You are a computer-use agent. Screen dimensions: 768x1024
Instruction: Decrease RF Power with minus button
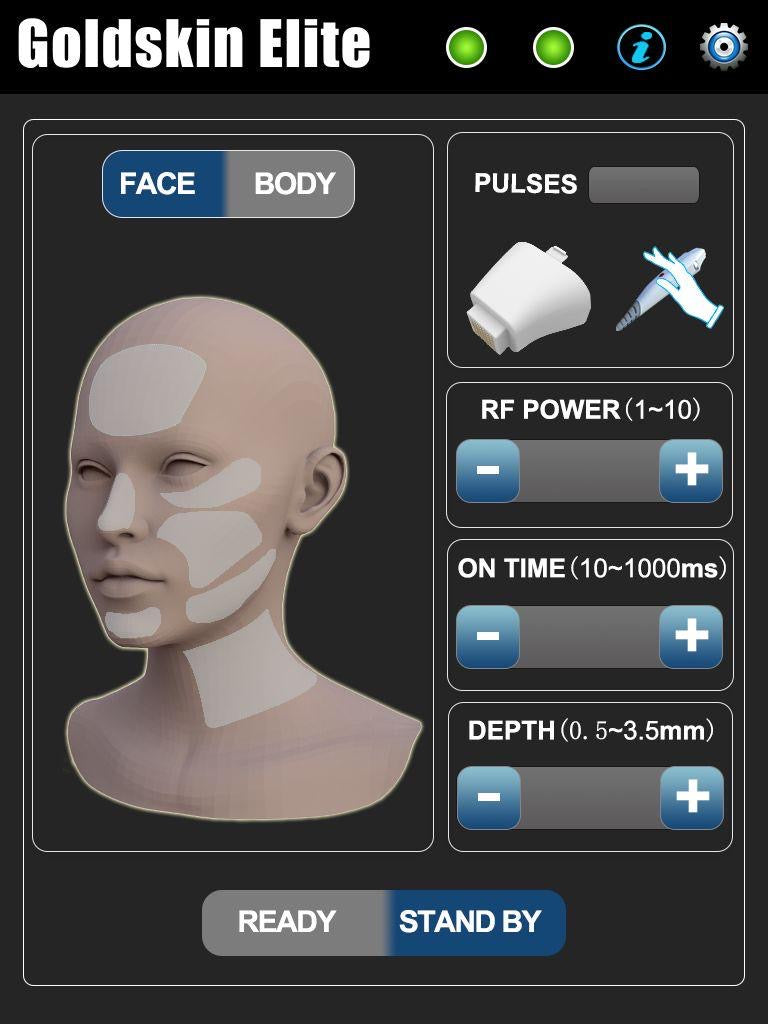(x=488, y=470)
